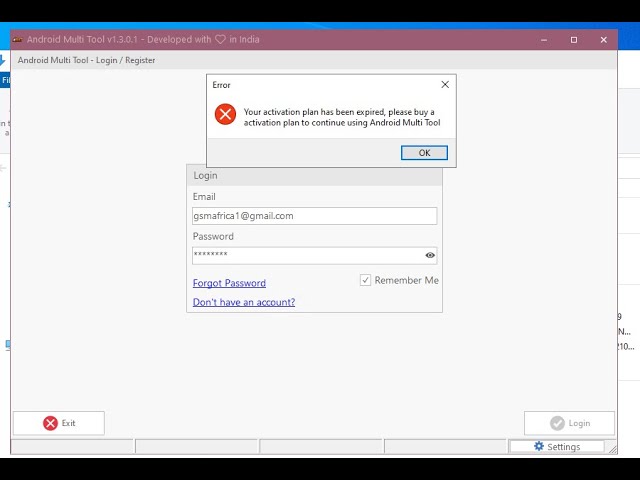640x480 pixels.
Task: Click the Login button at bottom right
Action: 569,423
